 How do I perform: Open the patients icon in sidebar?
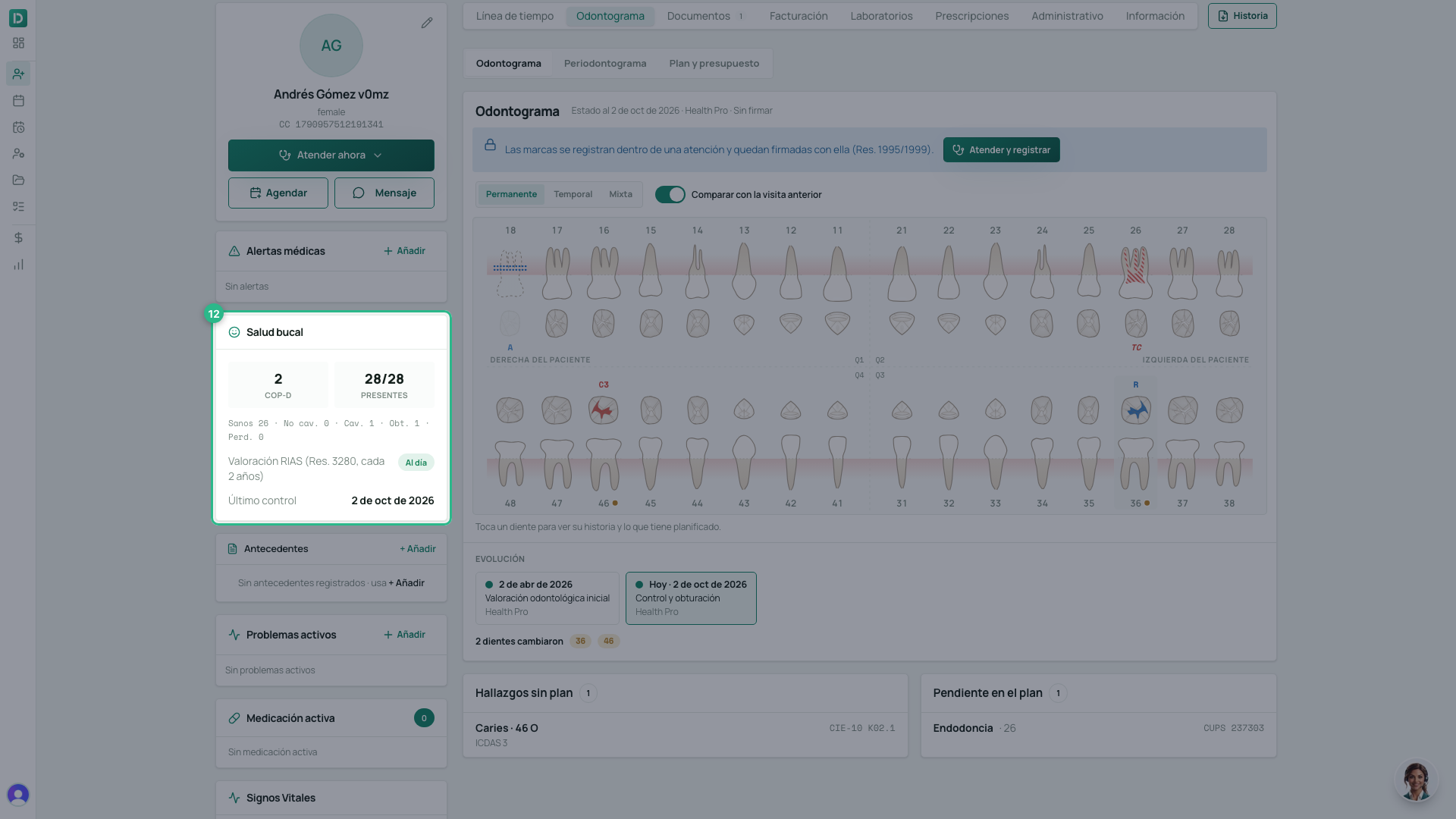(x=18, y=74)
